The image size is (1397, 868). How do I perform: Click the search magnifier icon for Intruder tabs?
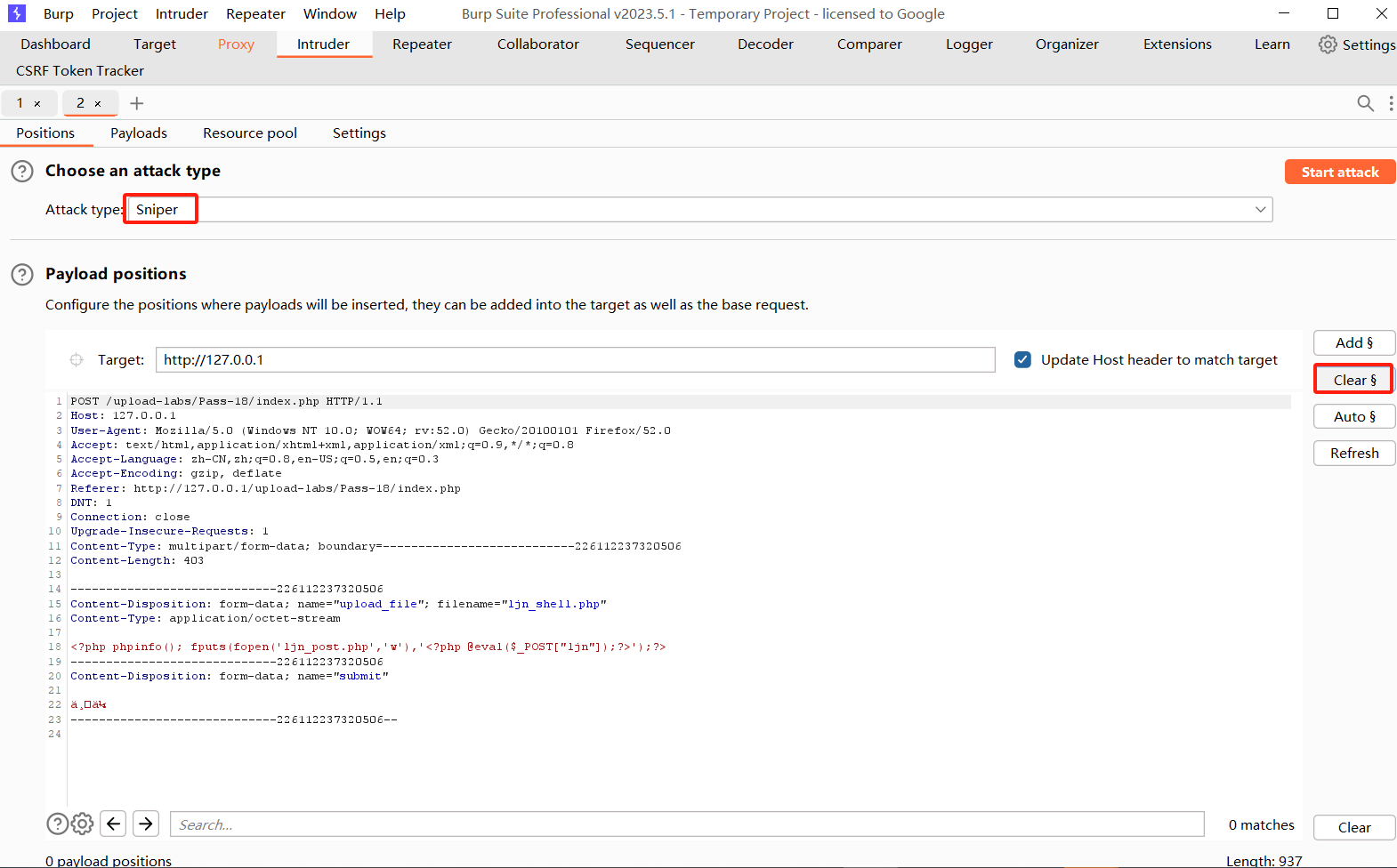coord(1365,103)
